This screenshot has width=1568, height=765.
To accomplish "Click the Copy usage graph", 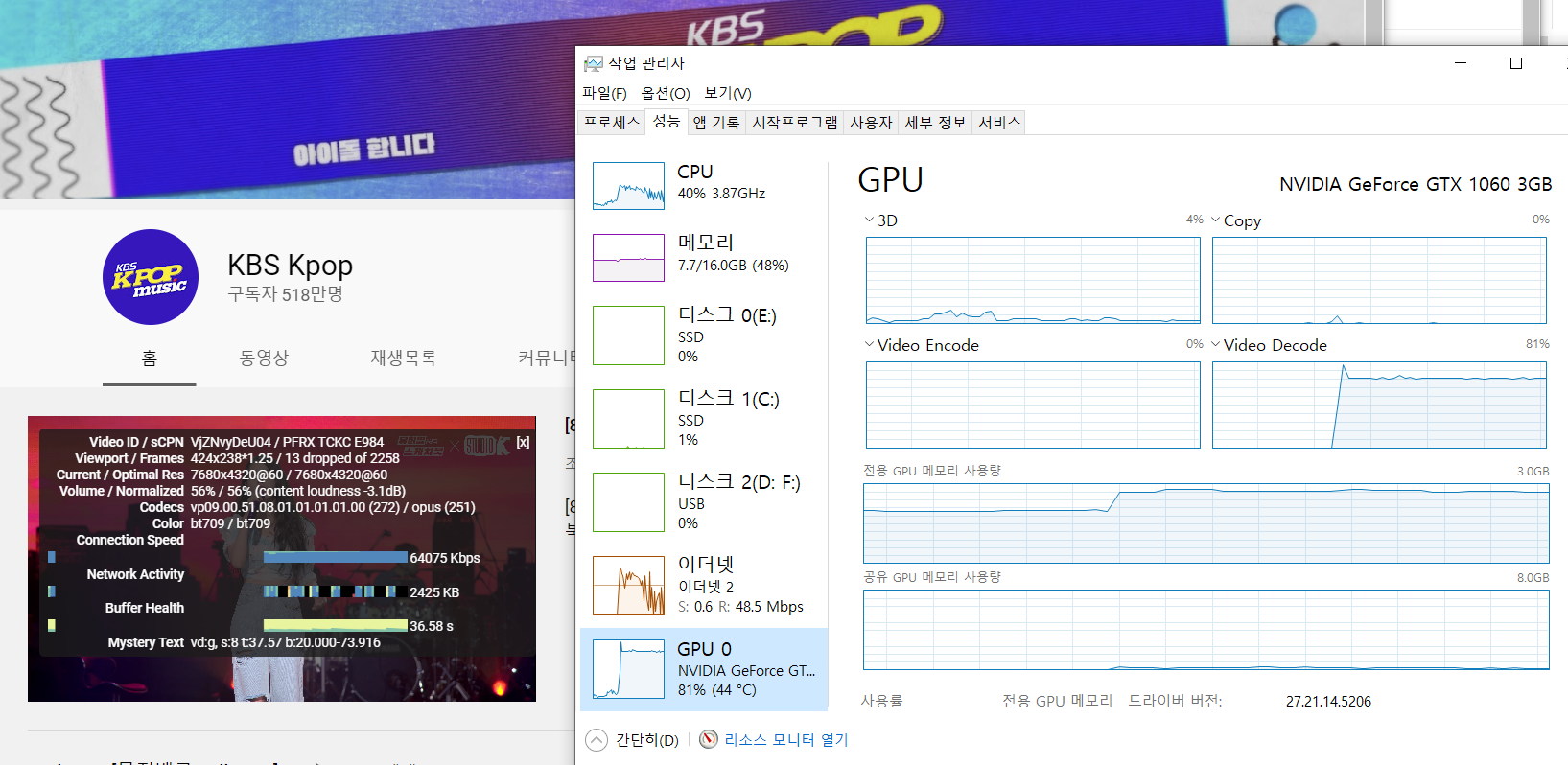I will click(x=1379, y=281).
